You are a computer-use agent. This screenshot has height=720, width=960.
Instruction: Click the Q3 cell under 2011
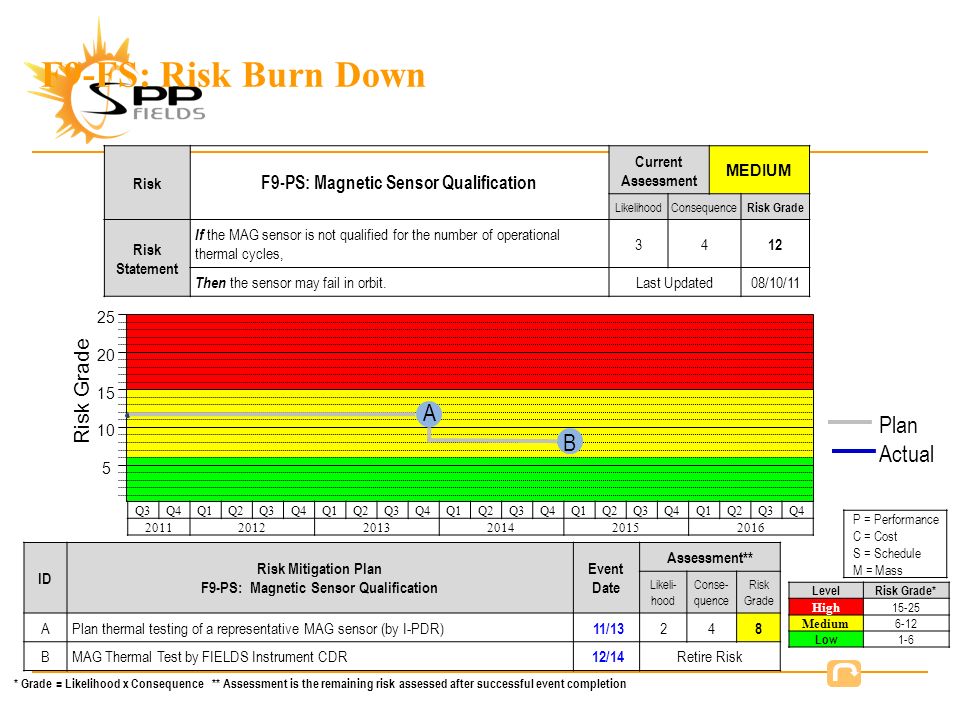point(143,511)
